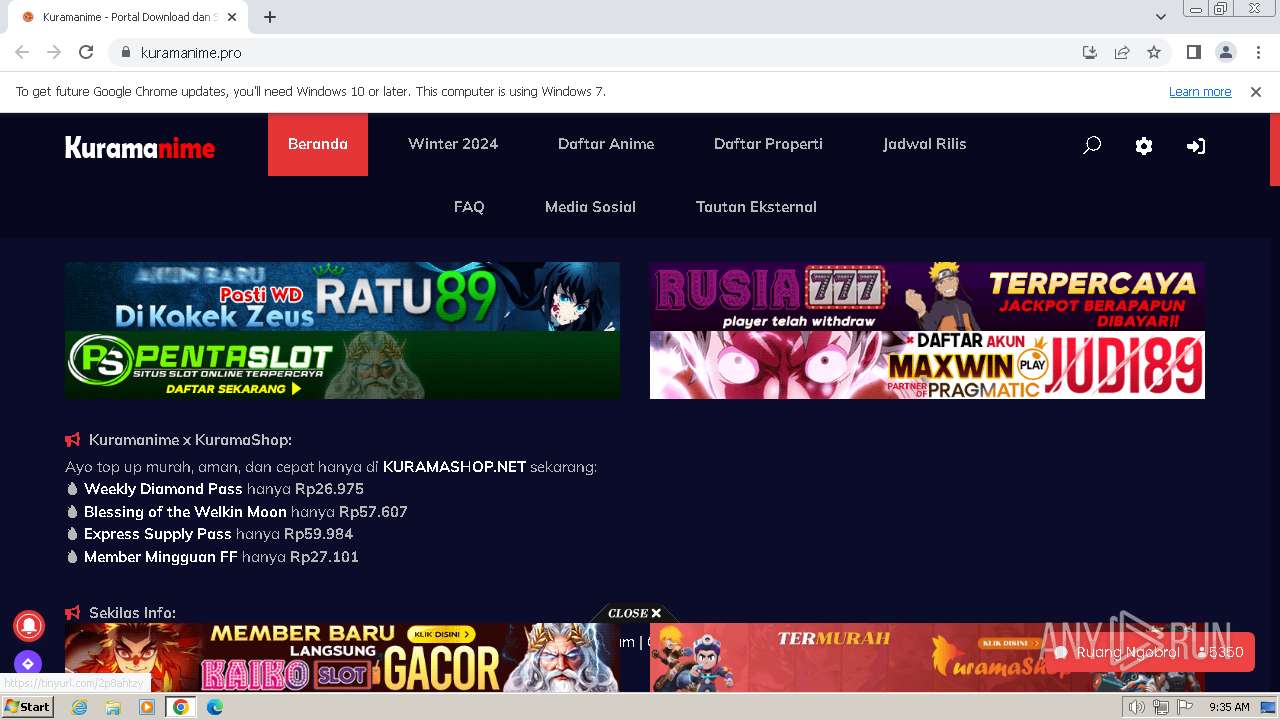
Task: Click the PENTASLOT banner ad
Action: (x=342, y=365)
